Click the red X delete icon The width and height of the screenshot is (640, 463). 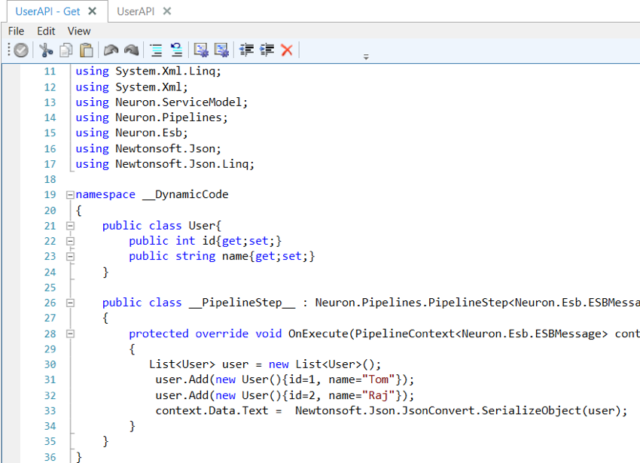pyautogui.click(x=287, y=50)
